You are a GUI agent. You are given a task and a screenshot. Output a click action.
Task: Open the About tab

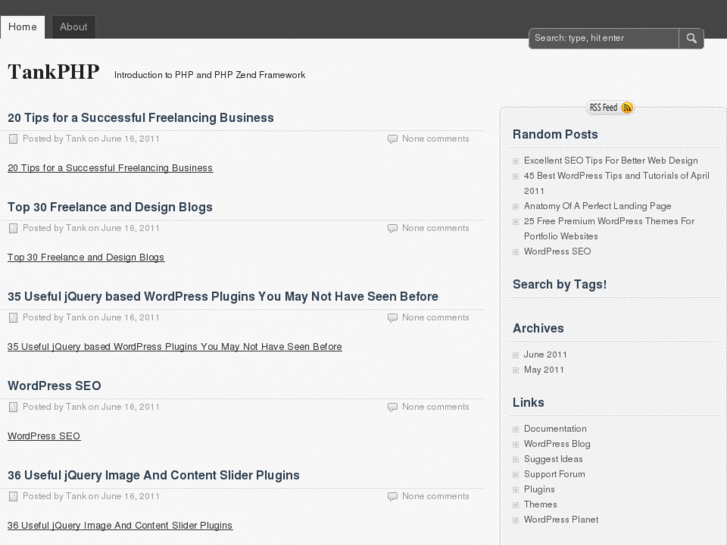pyautogui.click(x=74, y=27)
